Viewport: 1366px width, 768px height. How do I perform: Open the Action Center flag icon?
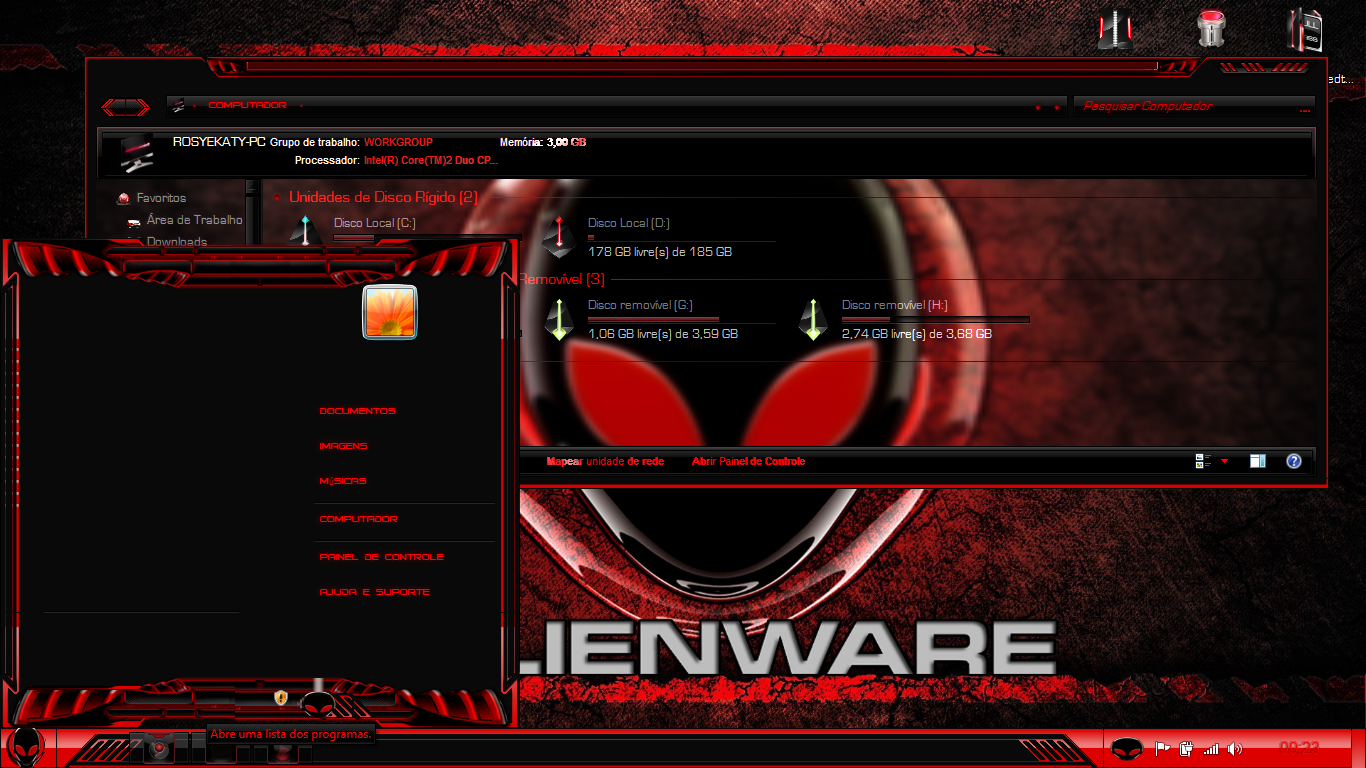[x=1163, y=748]
